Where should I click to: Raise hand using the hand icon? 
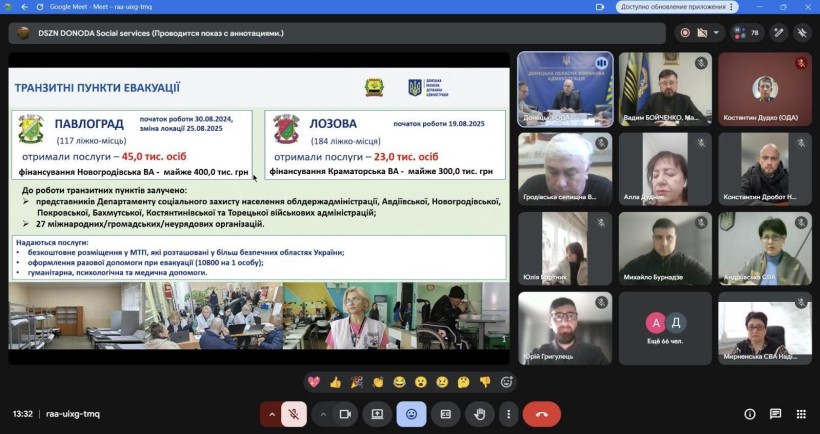(x=480, y=414)
